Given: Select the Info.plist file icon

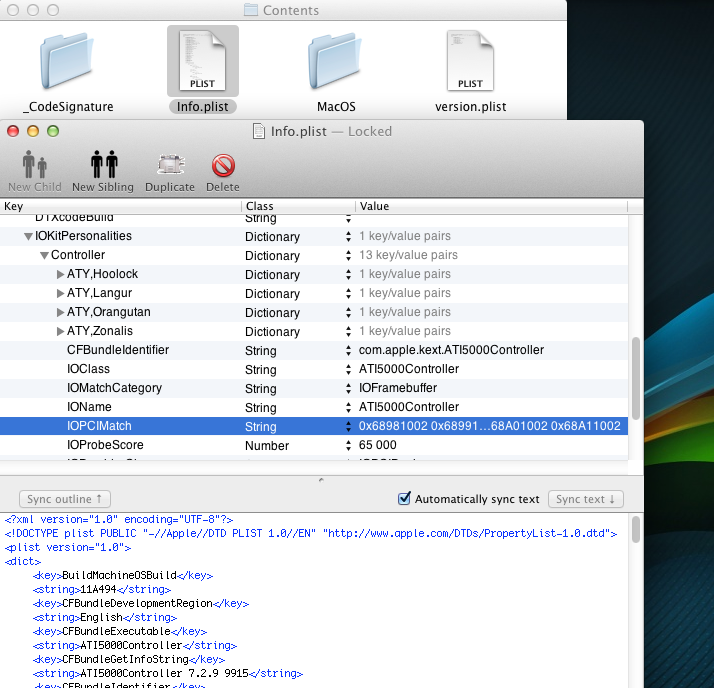Looking at the screenshot, I should [202, 61].
